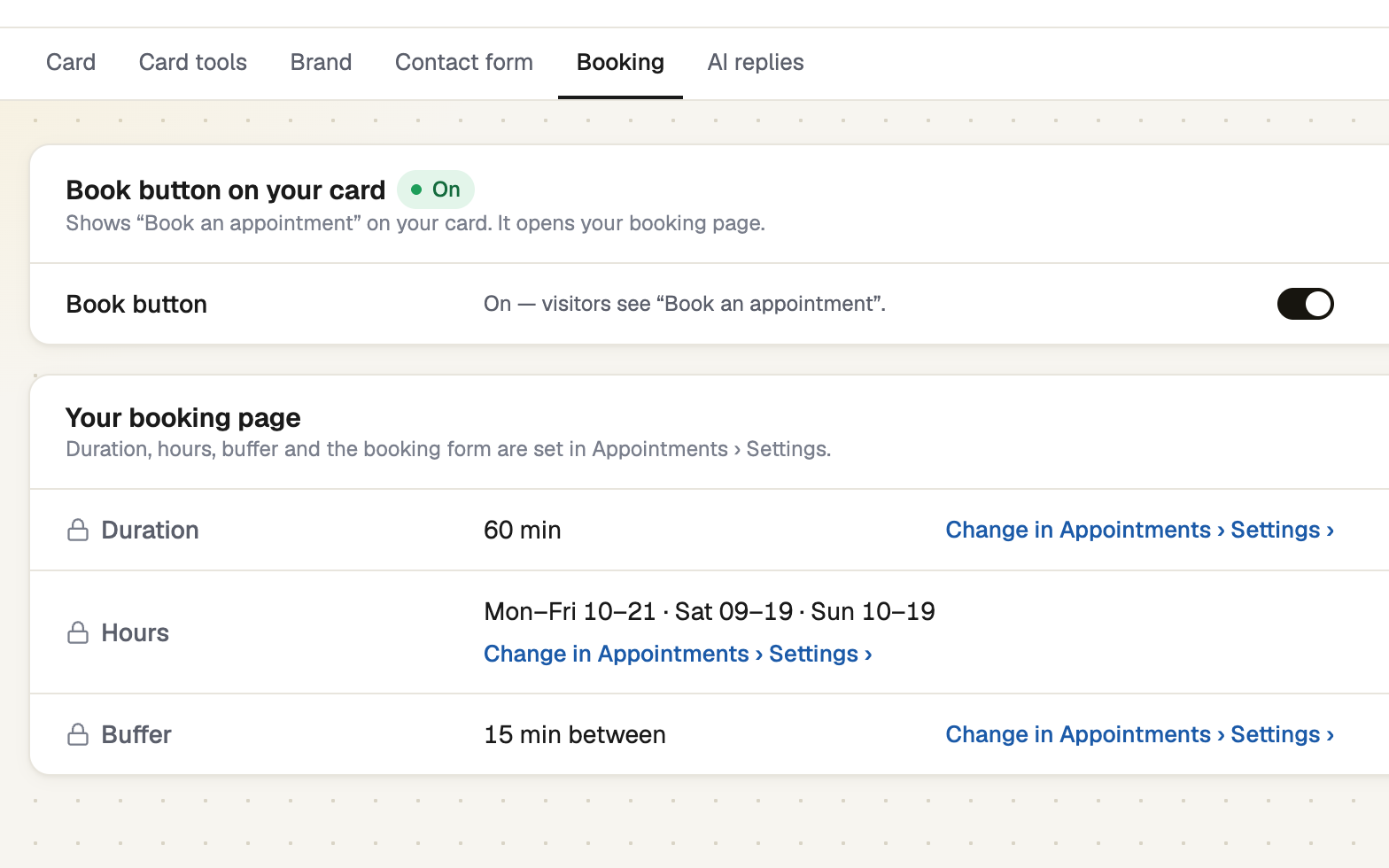Click the "Shows “Book an appointment” on your card" description
Screen dimensions: 1389x868
[x=415, y=223]
